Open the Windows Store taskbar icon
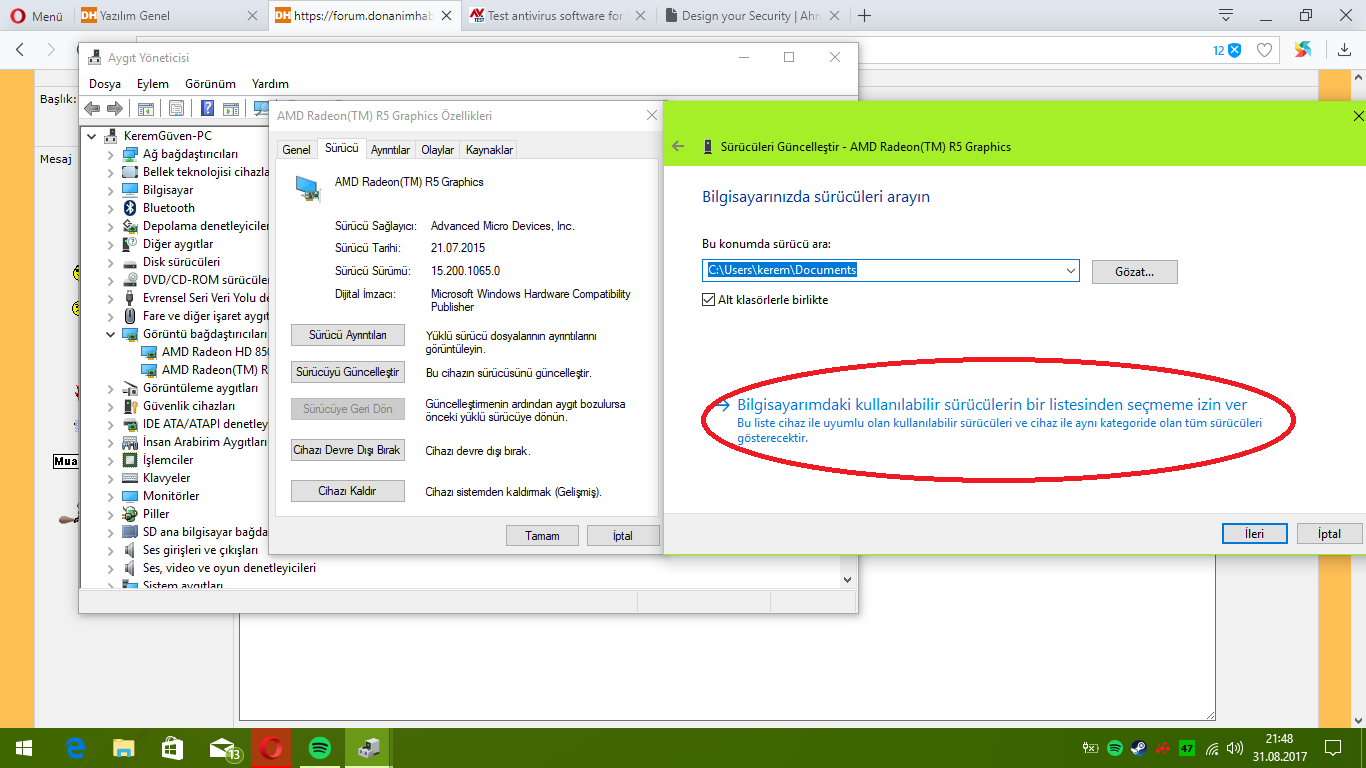This screenshot has width=1366, height=768. tap(173, 748)
